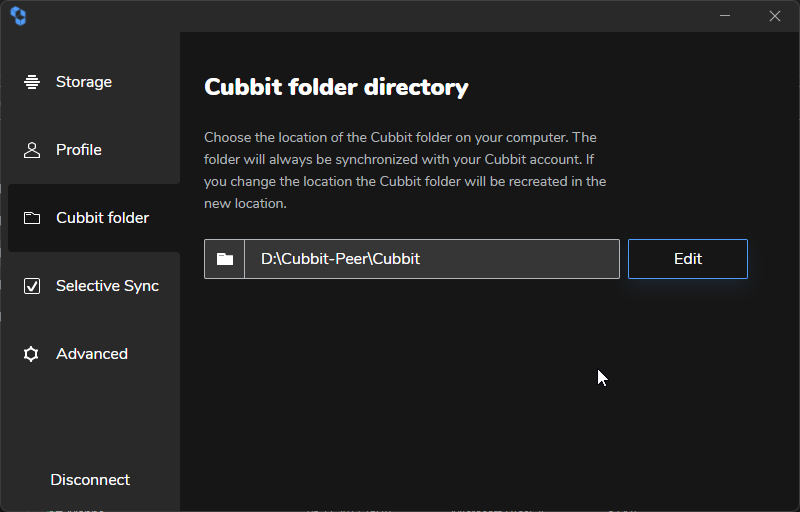Click the folder icon beside directory path
Image resolution: width=800 pixels, height=512 pixels.
coord(224,259)
